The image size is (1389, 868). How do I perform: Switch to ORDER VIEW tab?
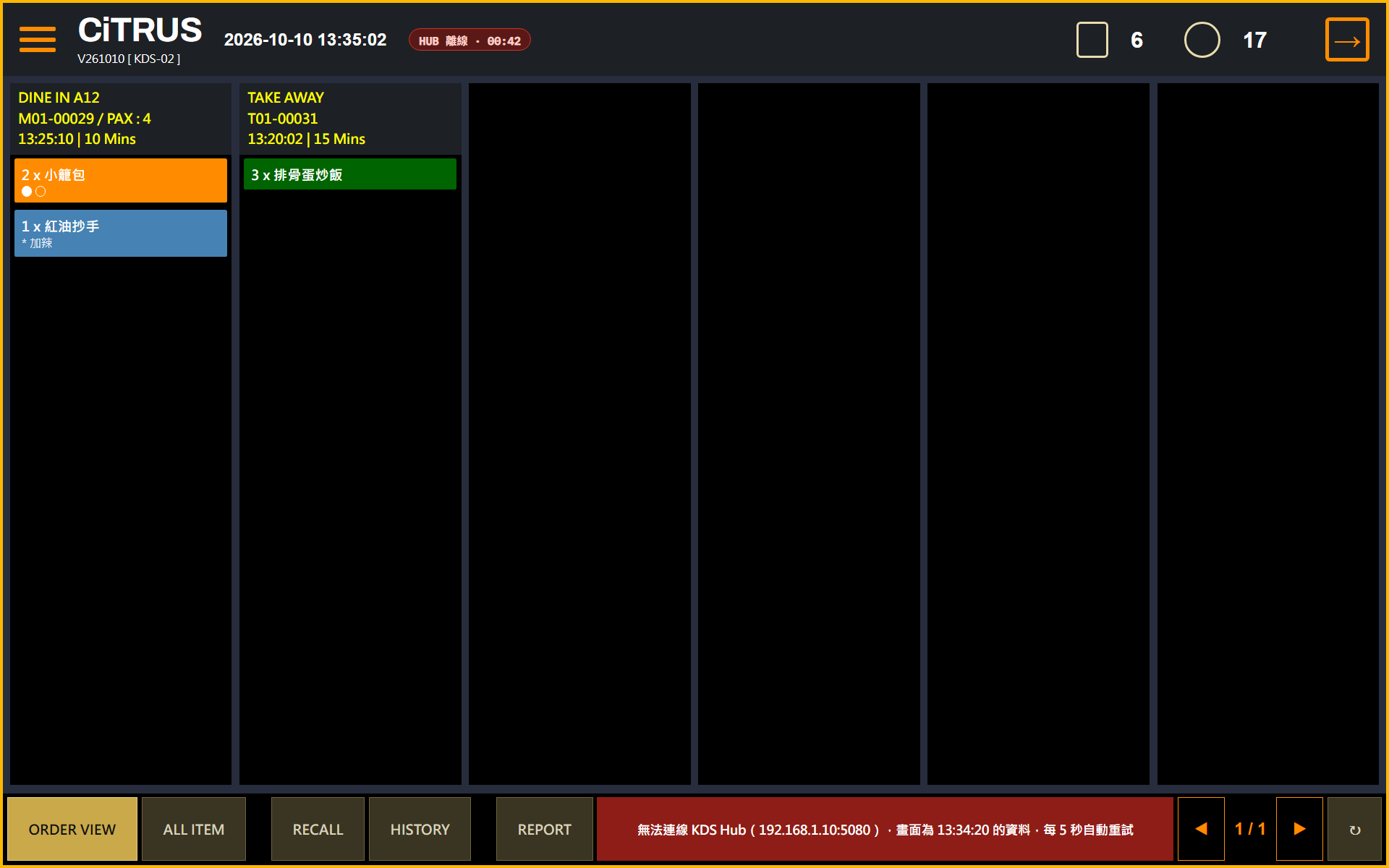click(72, 829)
